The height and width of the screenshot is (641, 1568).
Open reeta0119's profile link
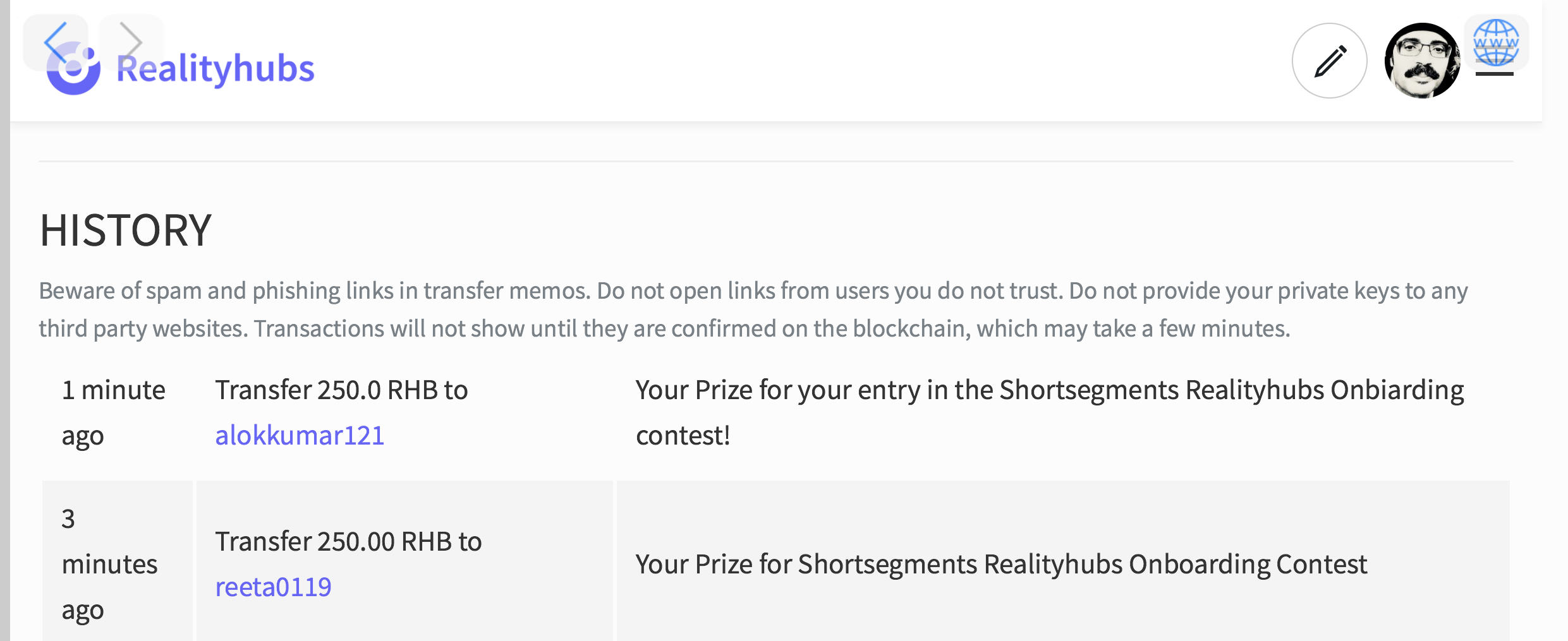pyautogui.click(x=273, y=587)
